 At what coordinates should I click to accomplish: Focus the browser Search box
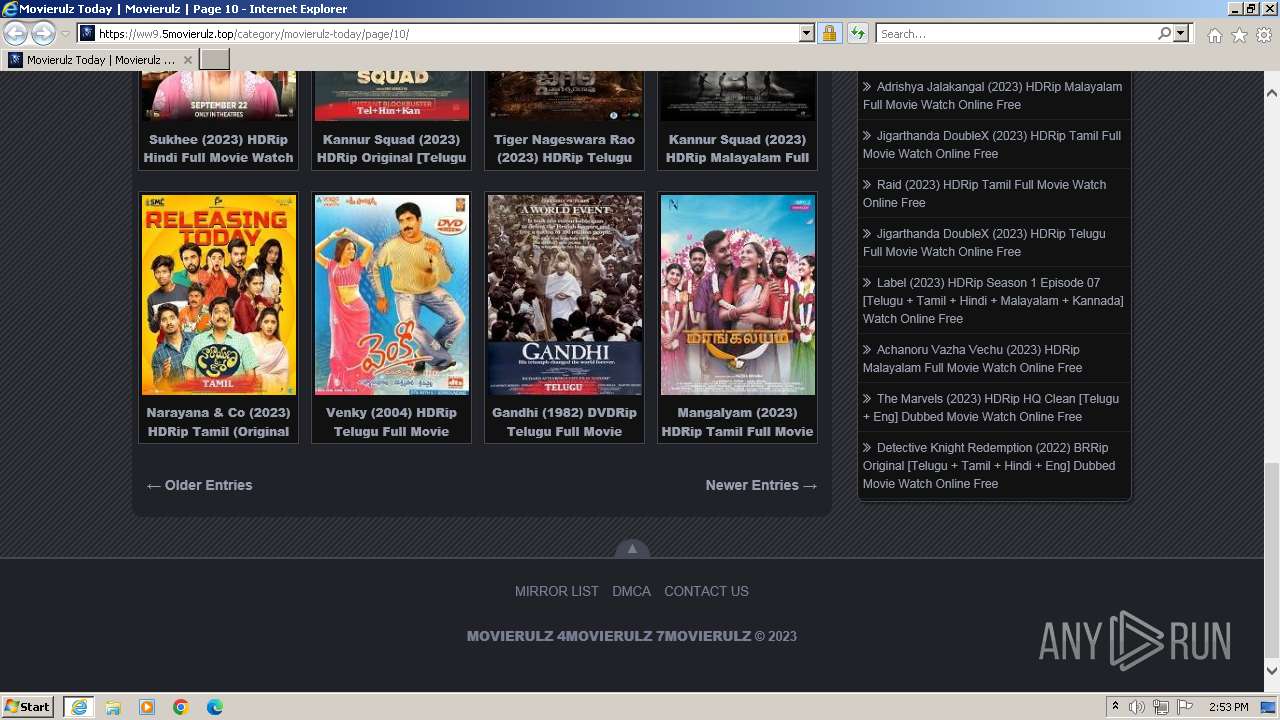tap(1016, 33)
